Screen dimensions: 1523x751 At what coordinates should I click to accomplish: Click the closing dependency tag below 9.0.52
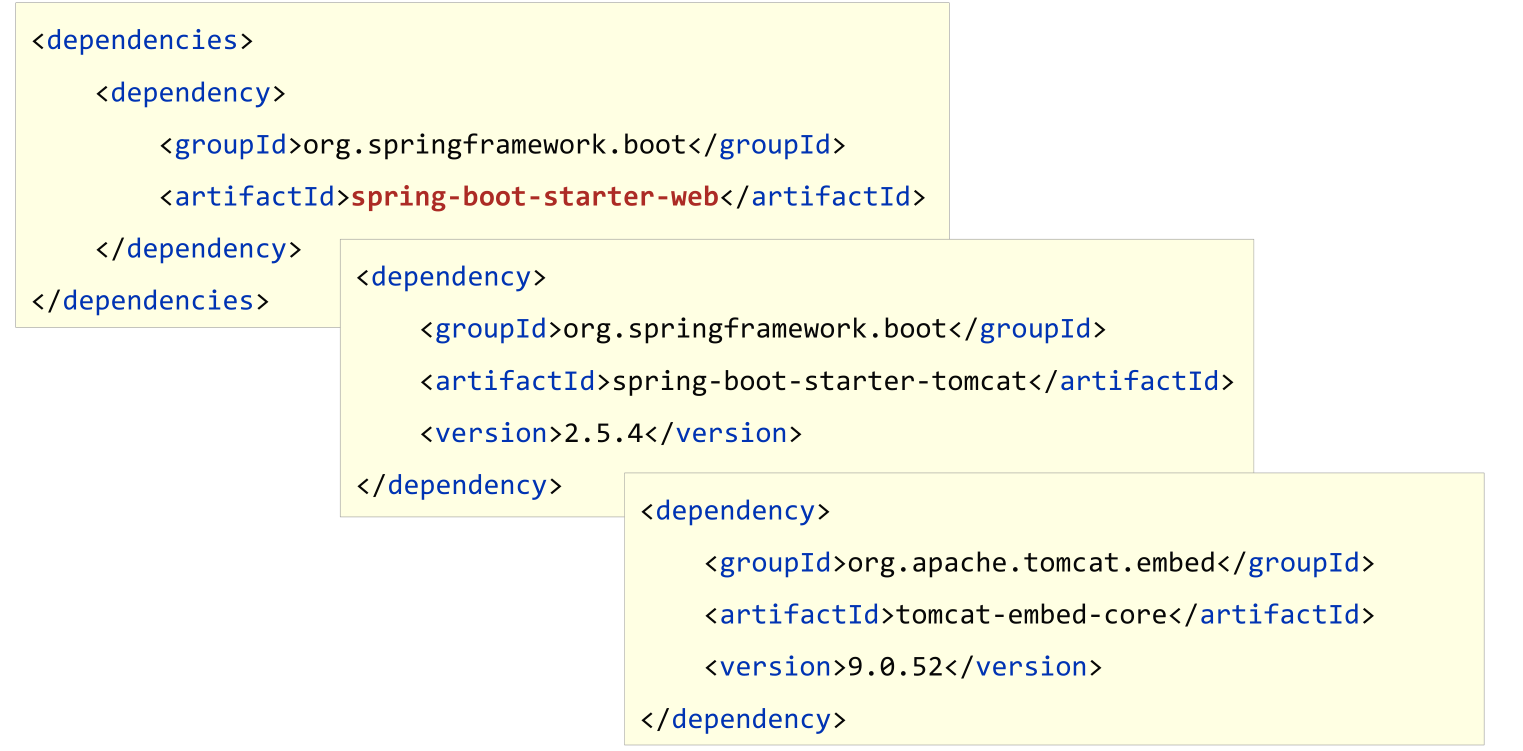point(743,719)
